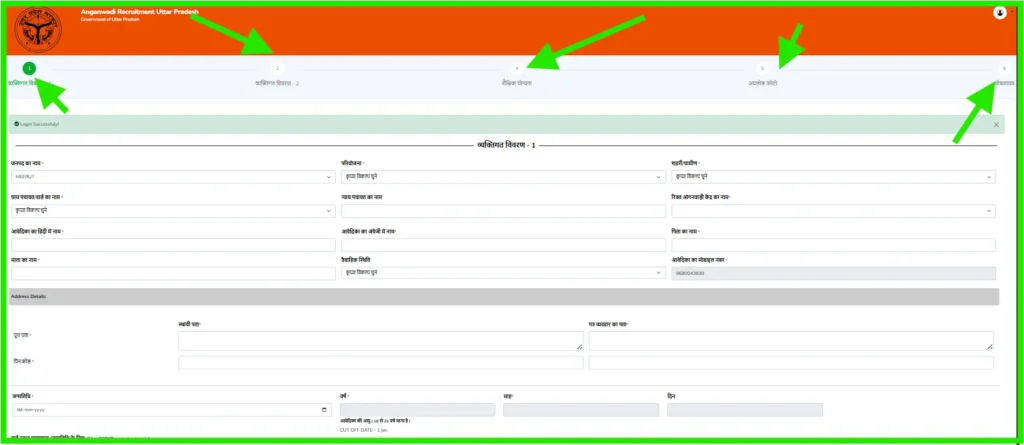Focus the correspondence address pin code field

coord(791,363)
